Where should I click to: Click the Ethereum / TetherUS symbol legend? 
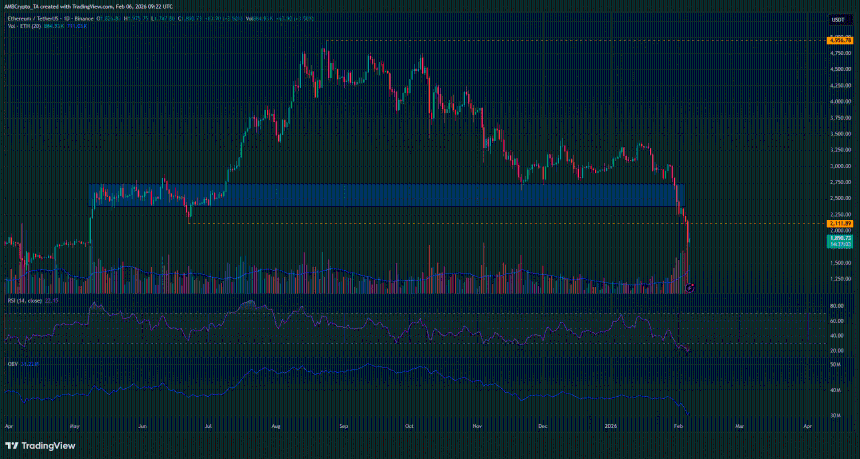[x=48, y=19]
